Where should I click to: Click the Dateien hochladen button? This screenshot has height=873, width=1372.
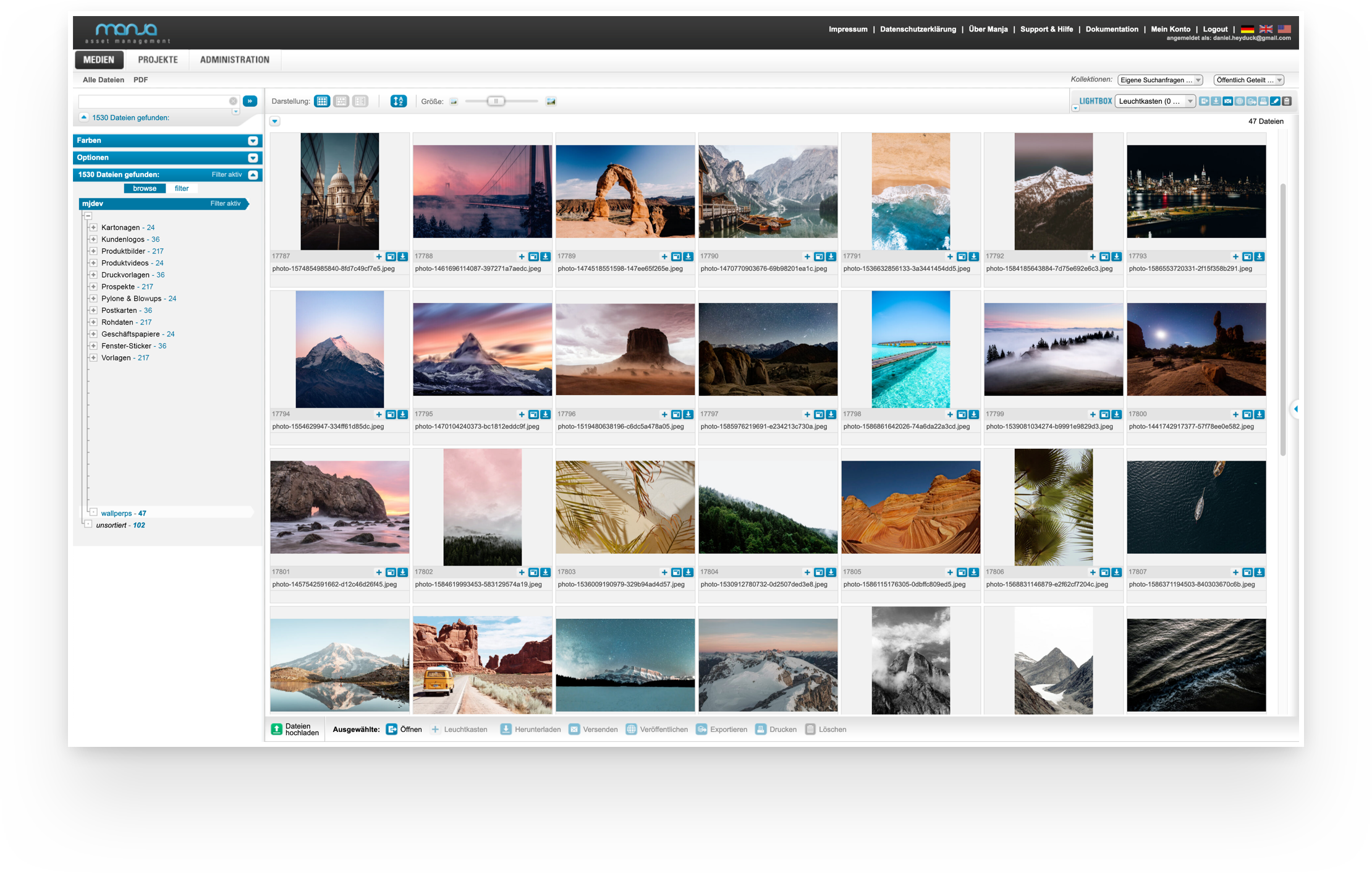(295, 730)
